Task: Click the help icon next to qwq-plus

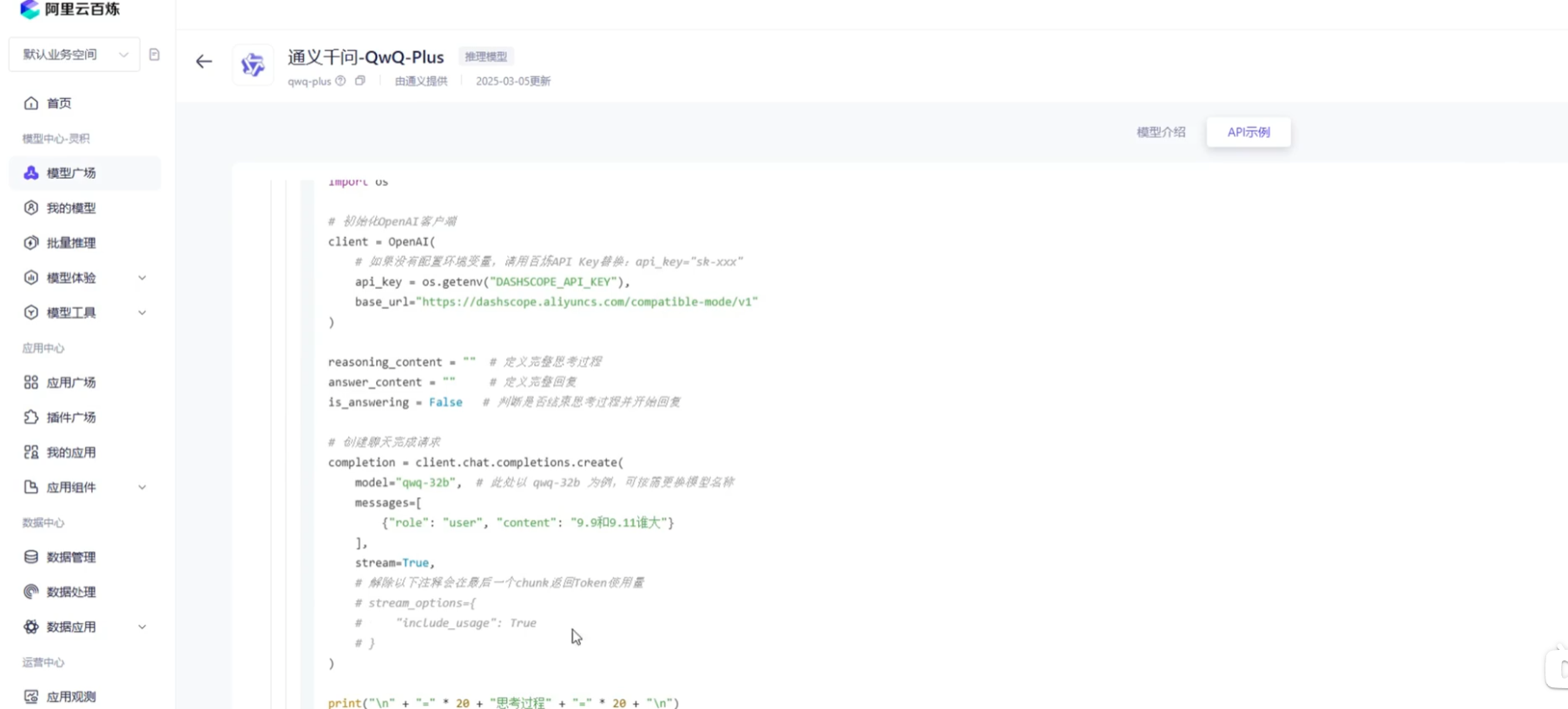Action: click(x=340, y=81)
